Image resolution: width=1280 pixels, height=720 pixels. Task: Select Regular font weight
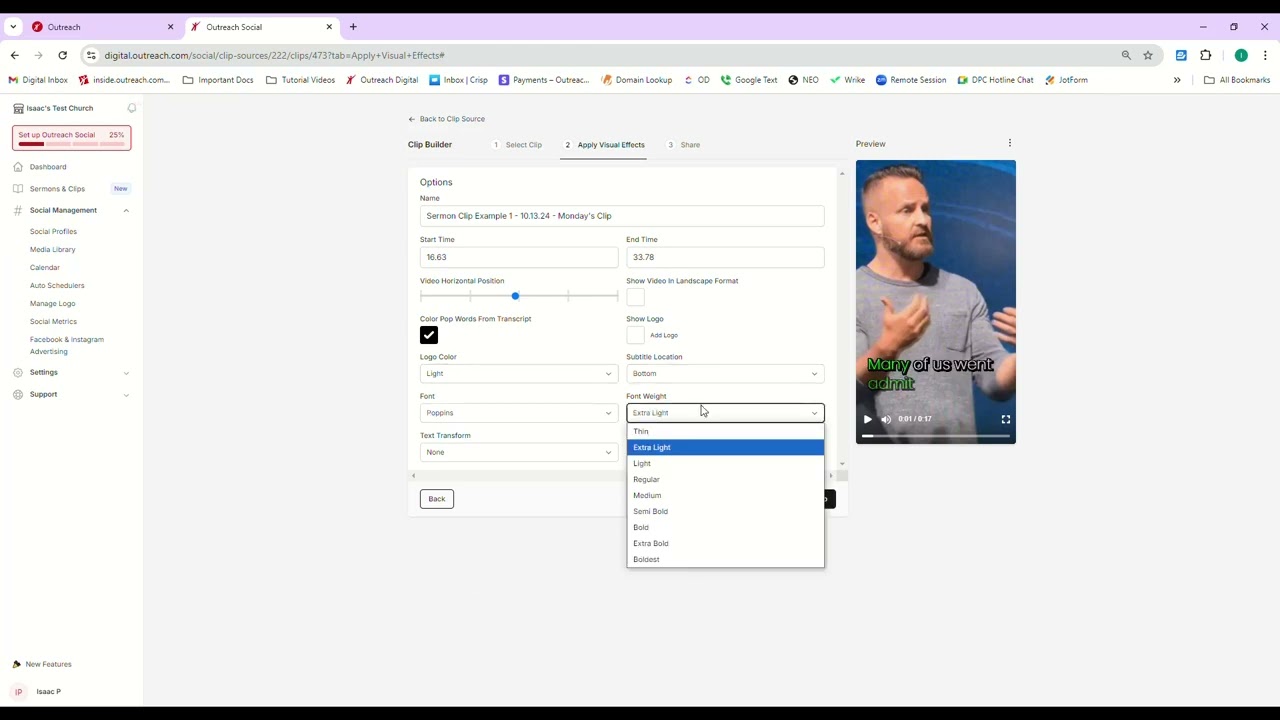click(725, 479)
